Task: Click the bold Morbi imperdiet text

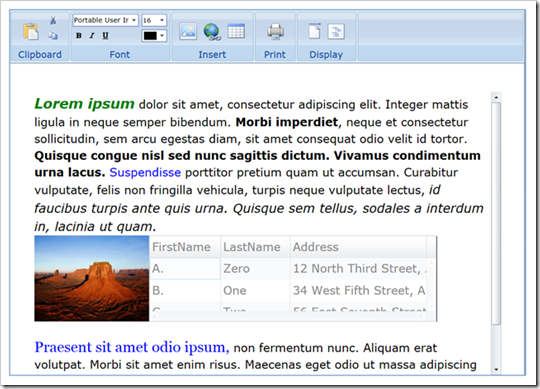Action: (x=287, y=122)
